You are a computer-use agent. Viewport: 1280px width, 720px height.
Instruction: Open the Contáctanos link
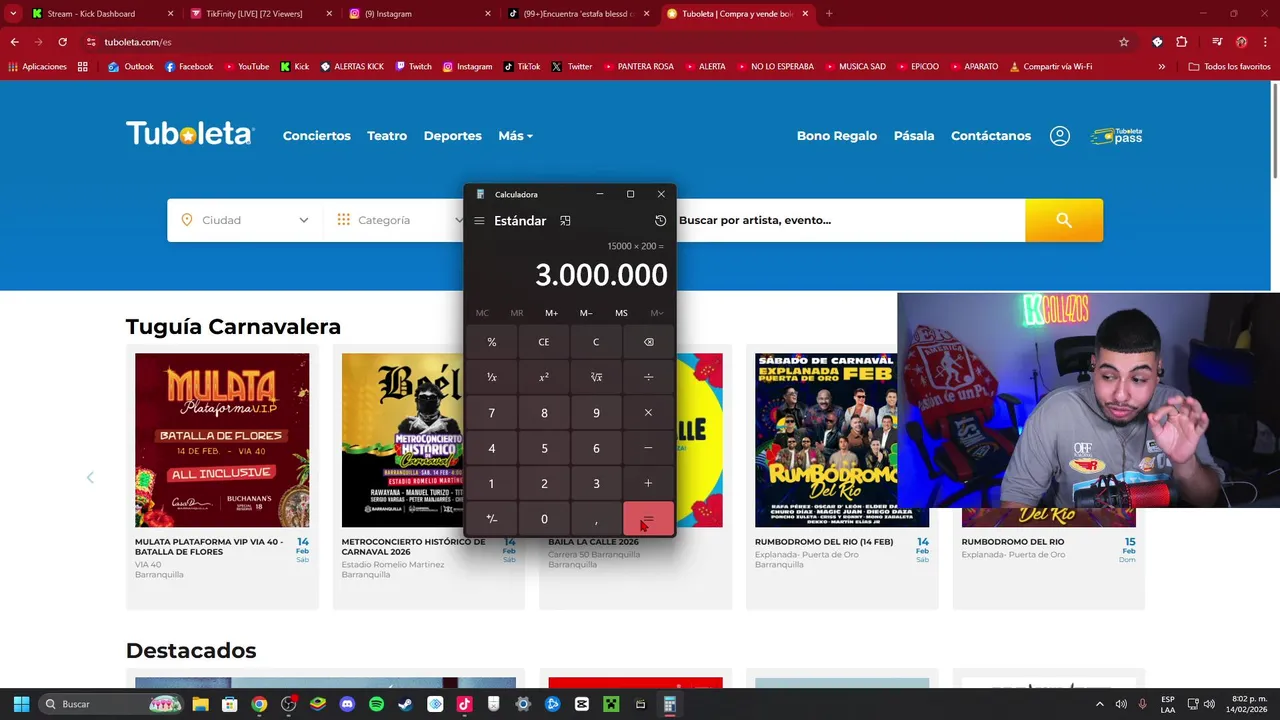[x=991, y=136]
